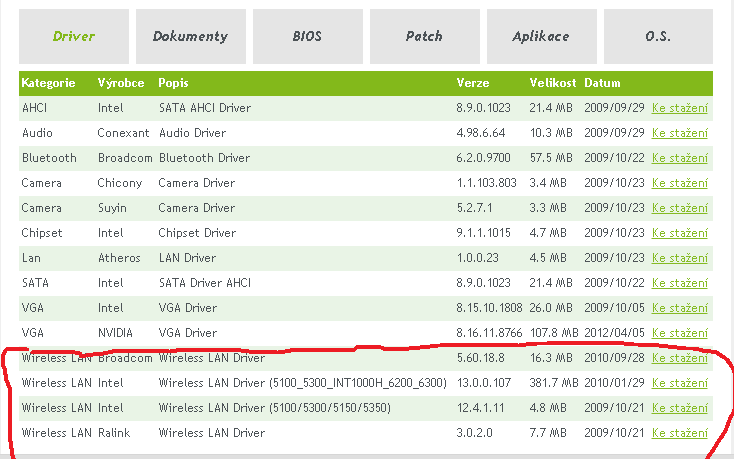734x459 pixels.
Task: Download the NVIDIA VGA Driver
Action: pyautogui.click(x=679, y=333)
